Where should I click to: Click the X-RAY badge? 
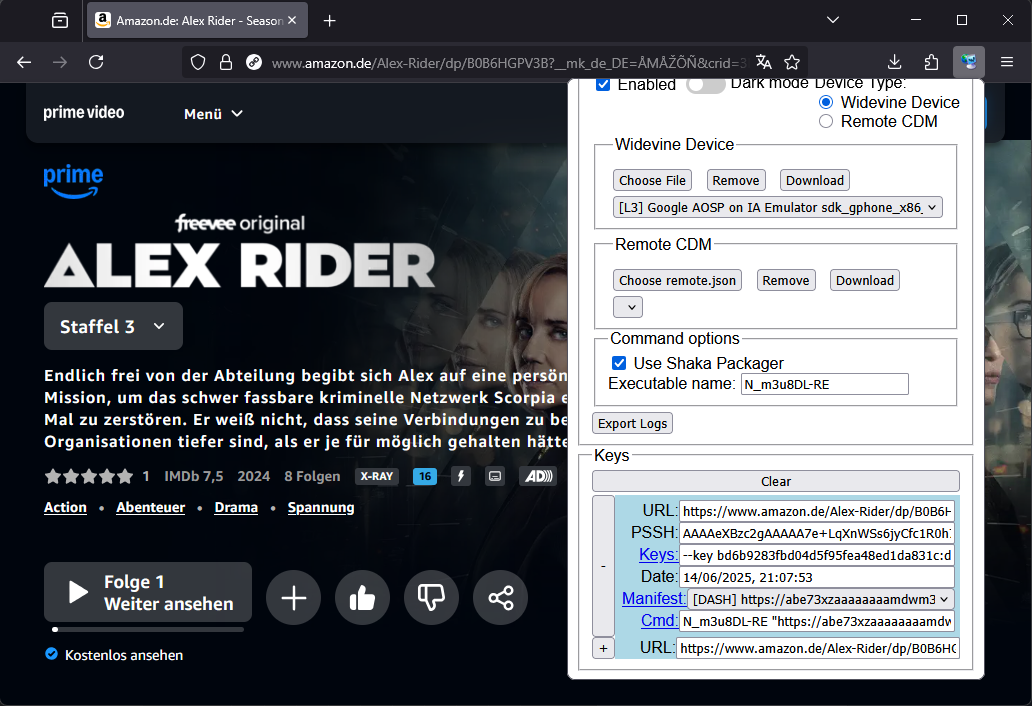coord(376,476)
